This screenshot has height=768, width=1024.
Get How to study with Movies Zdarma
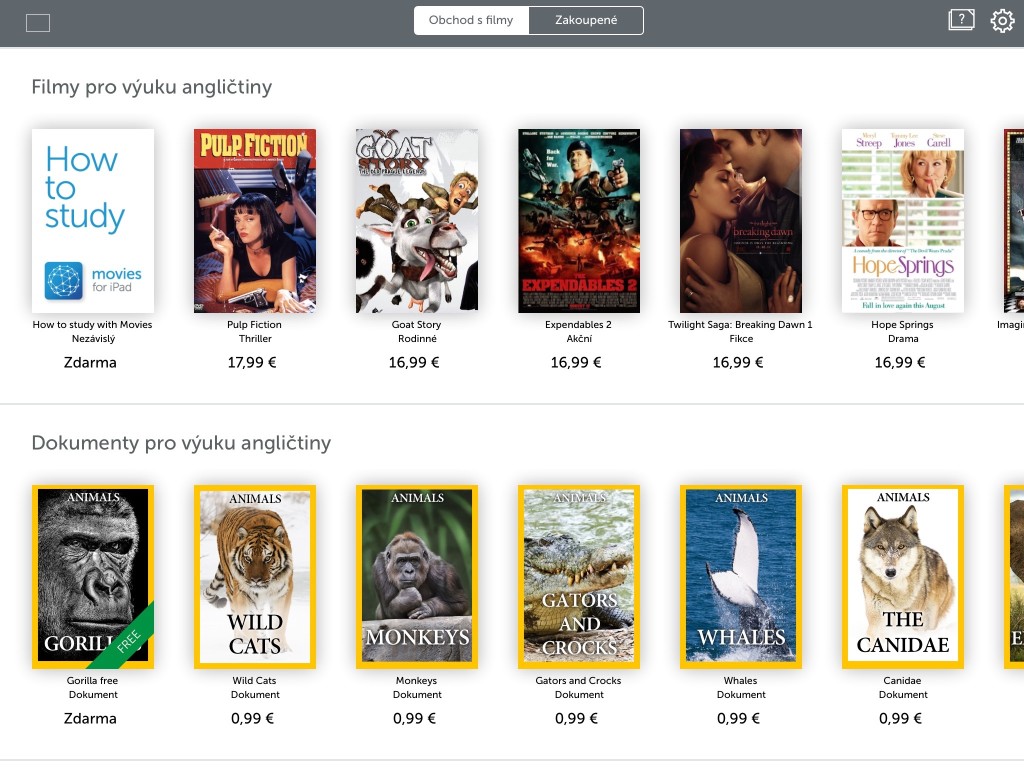click(90, 362)
